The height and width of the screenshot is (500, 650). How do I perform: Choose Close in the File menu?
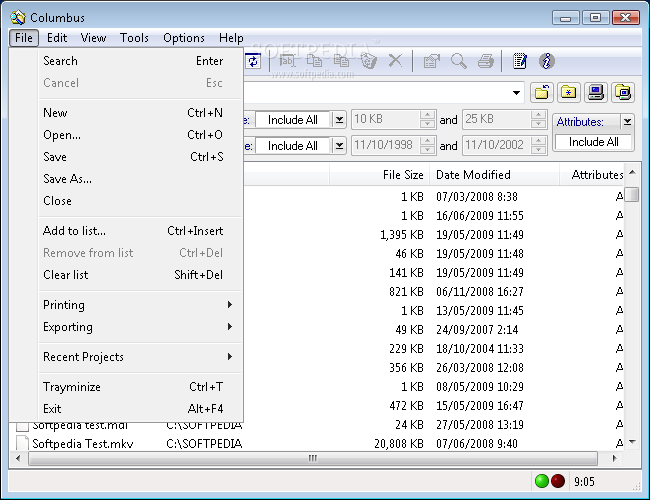pyautogui.click(x=140, y=201)
